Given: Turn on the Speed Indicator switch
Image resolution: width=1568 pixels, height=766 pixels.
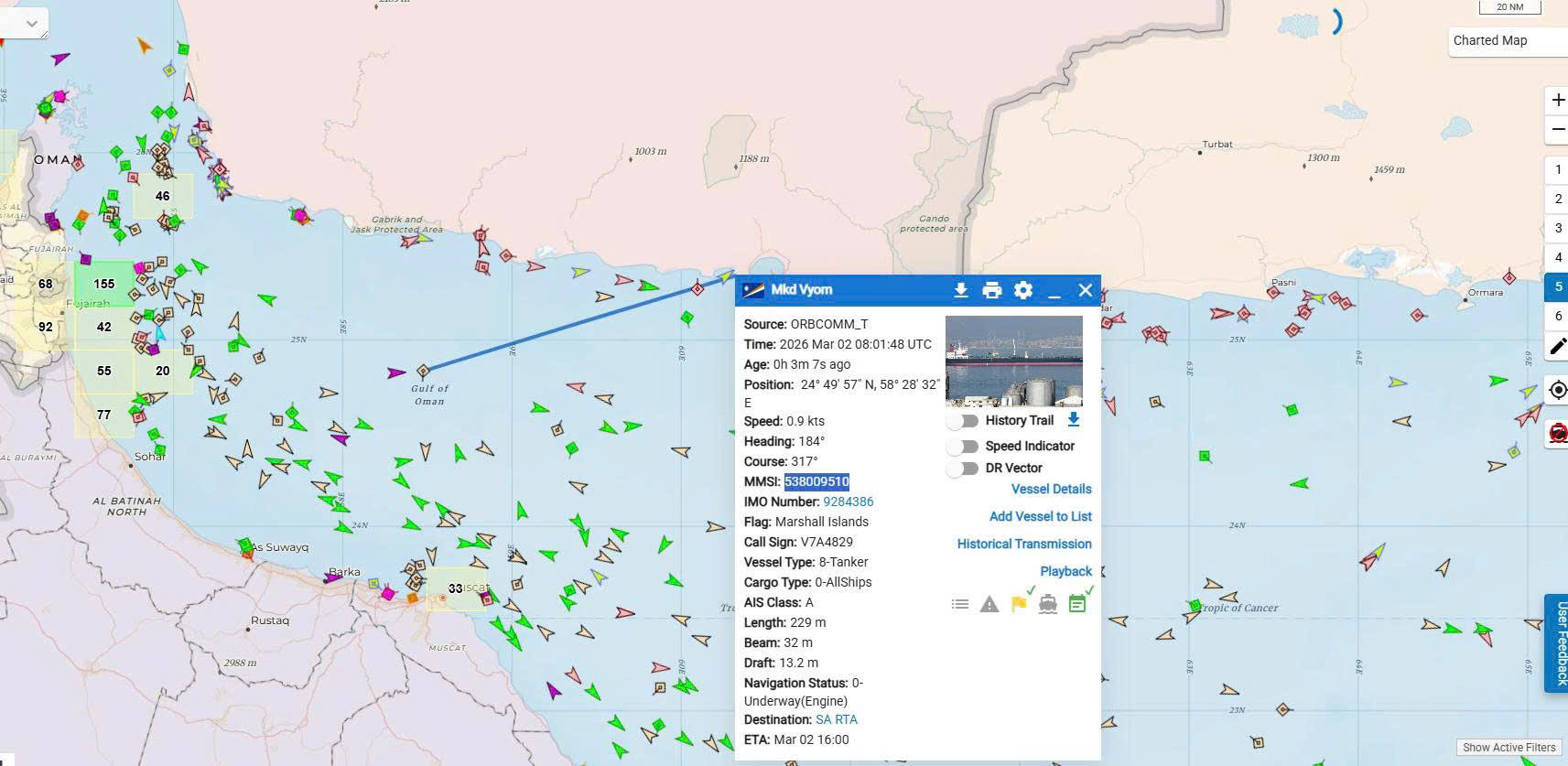Looking at the screenshot, I should pos(962,447).
